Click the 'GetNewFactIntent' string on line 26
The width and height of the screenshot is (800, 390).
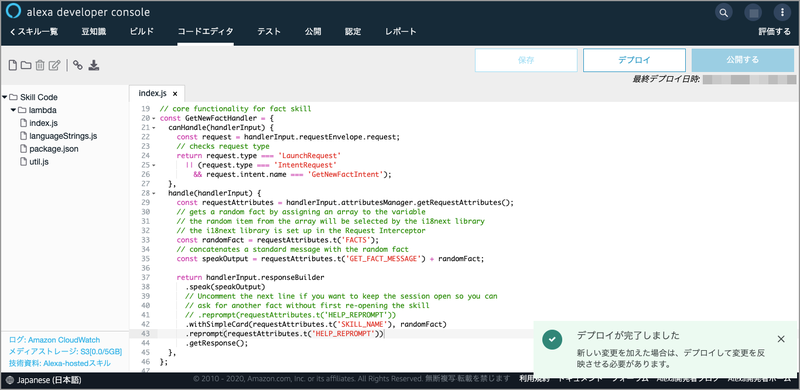(345, 175)
